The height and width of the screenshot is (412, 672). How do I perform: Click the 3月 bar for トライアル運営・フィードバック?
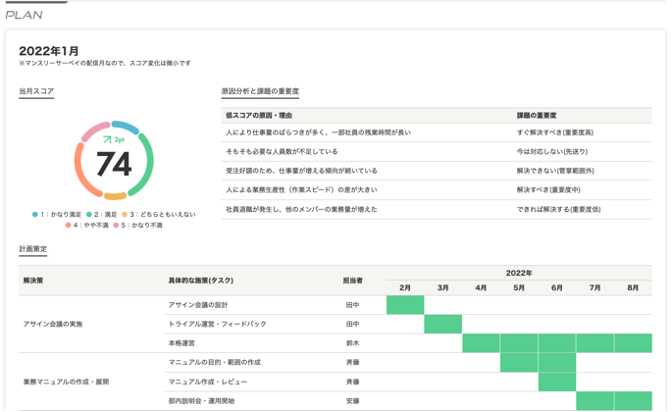point(443,324)
